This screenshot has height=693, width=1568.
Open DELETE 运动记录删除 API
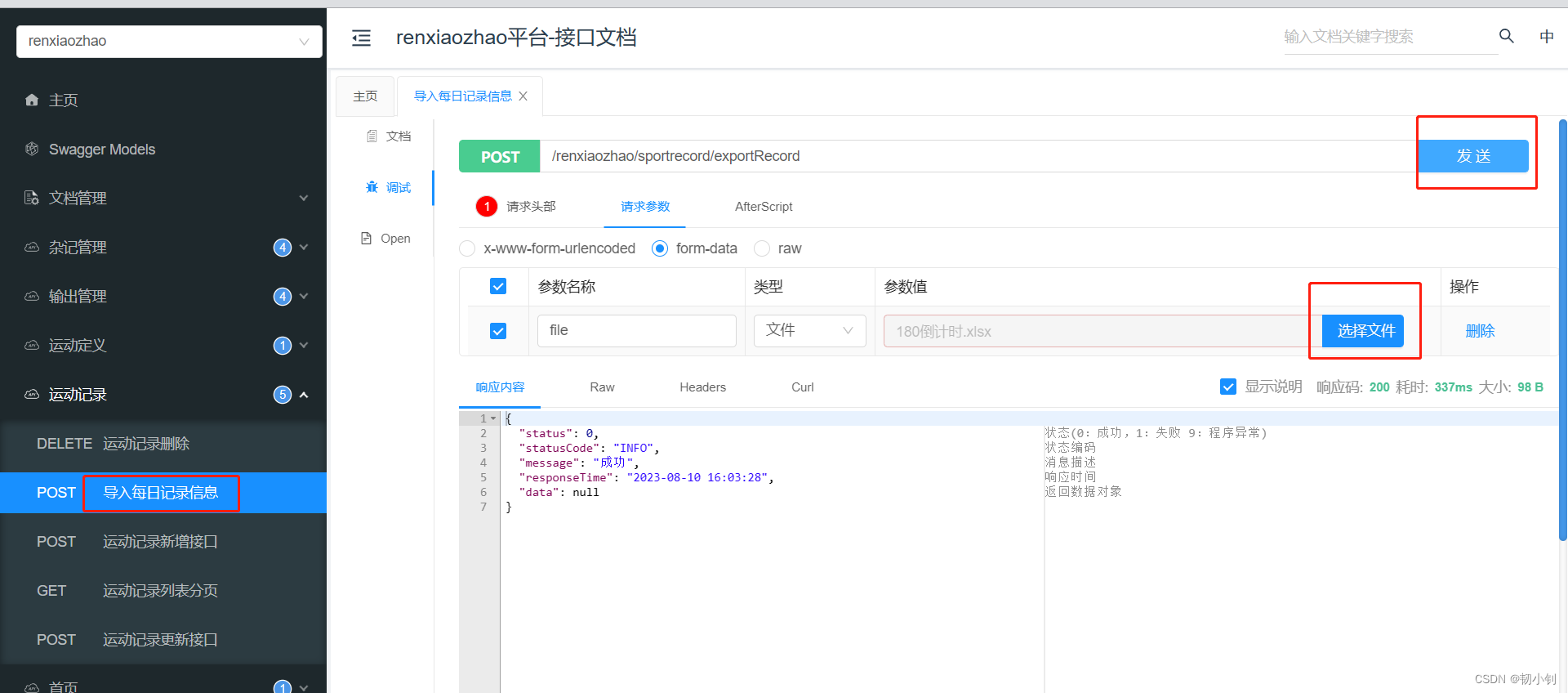pos(163,444)
